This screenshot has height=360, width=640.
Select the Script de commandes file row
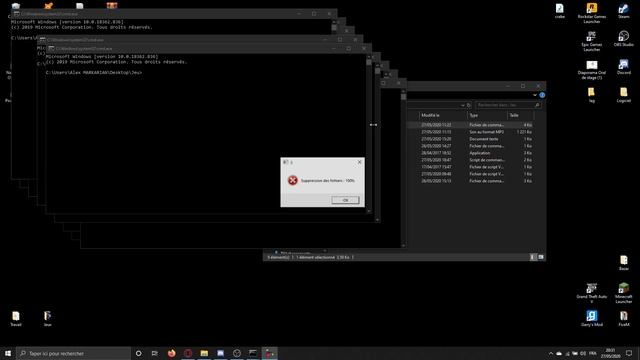(471, 160)
